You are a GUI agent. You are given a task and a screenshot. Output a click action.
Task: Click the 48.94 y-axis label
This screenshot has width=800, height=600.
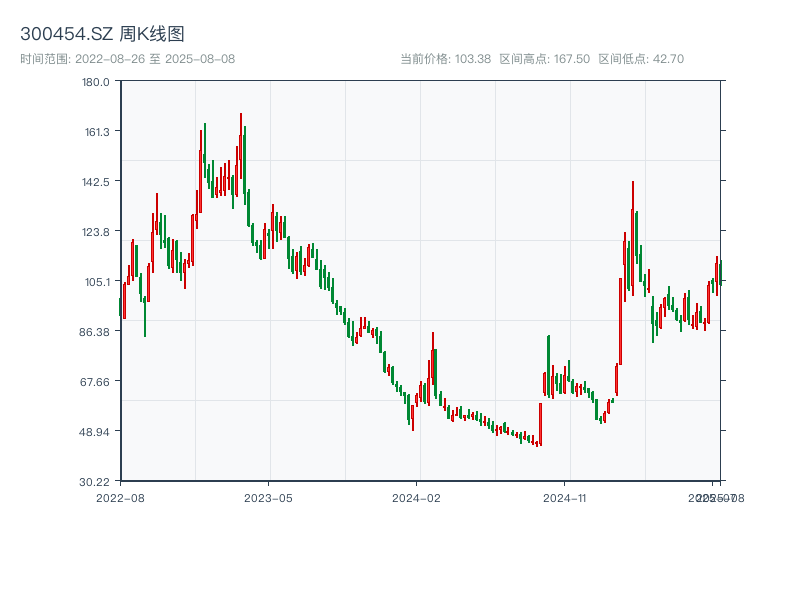click(94, 432)
